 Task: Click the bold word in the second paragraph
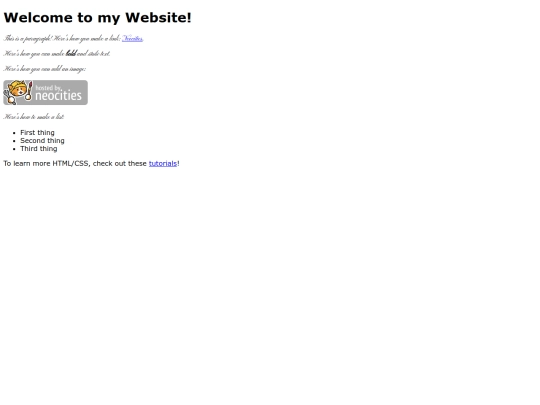pyautogui.click(x=71, y=53)
